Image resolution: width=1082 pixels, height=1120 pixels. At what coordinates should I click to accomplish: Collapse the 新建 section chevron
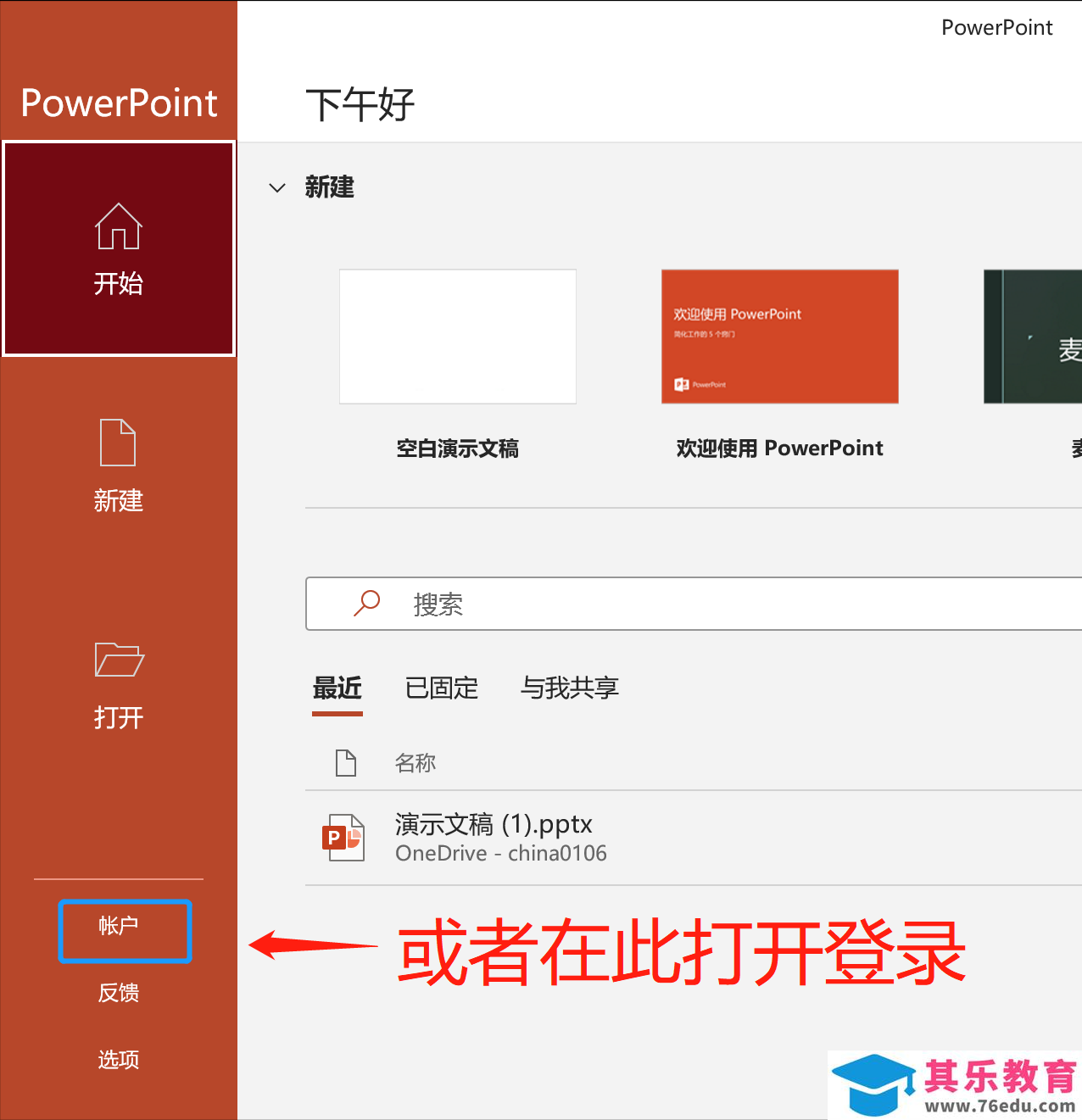[277, 187]
